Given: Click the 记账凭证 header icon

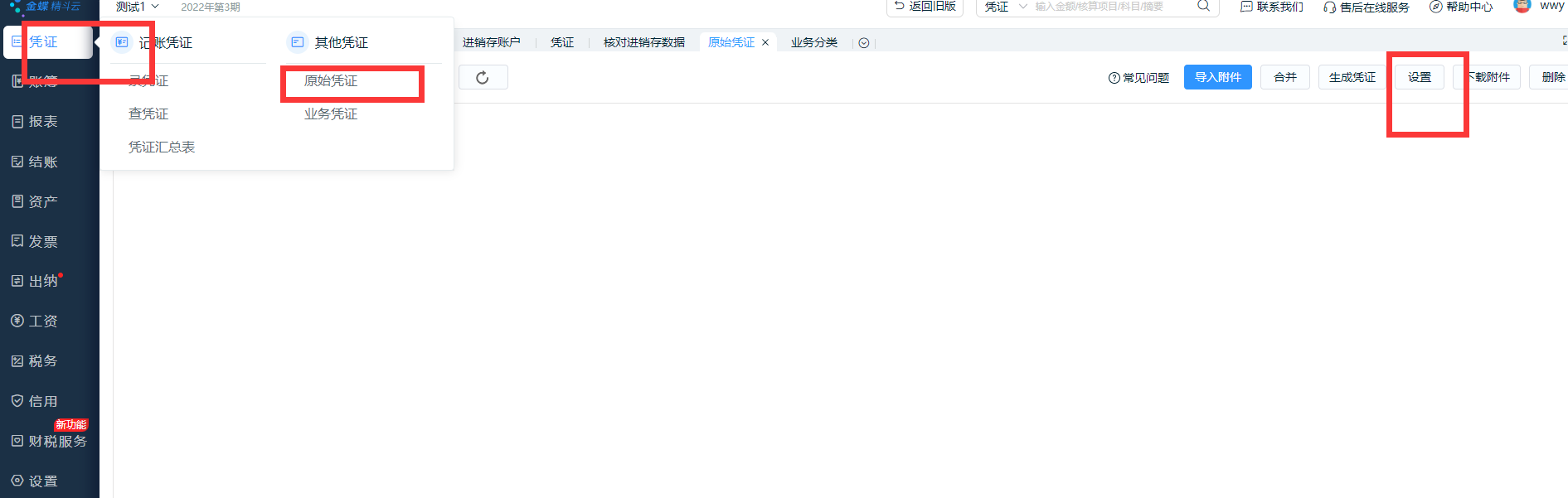Looking at the screenshot, I should tap(122, 42).
